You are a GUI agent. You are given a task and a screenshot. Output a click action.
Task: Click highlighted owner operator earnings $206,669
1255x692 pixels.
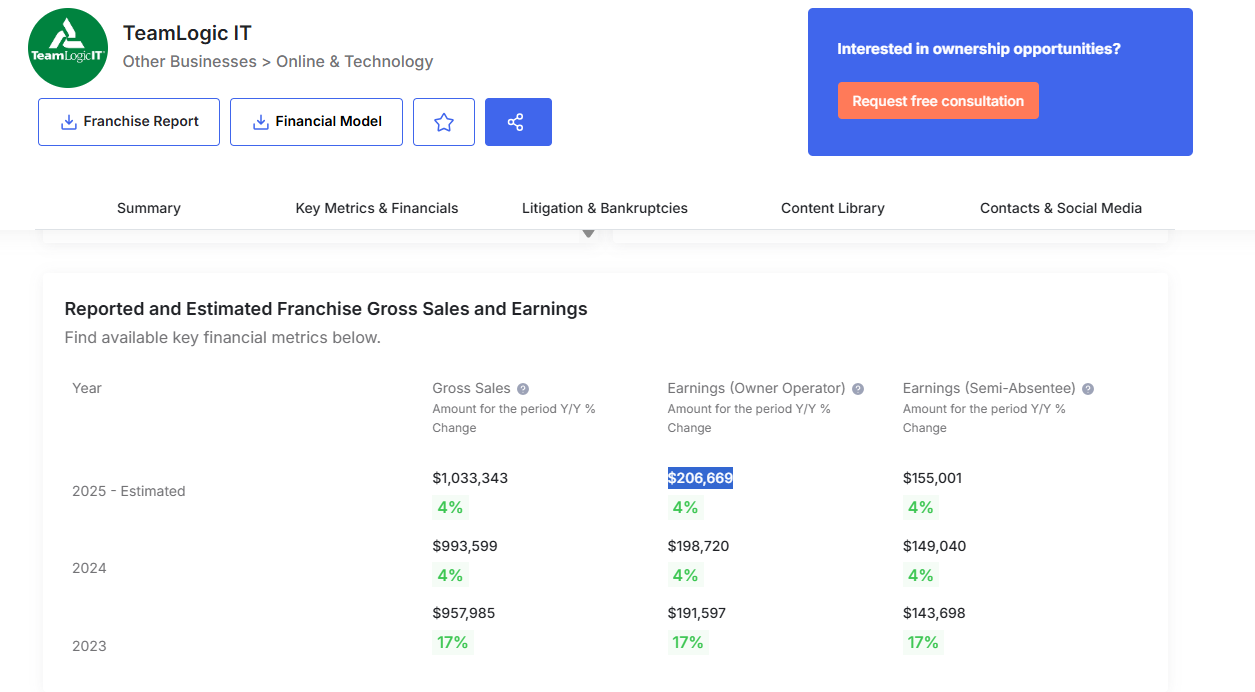(700, 478)
